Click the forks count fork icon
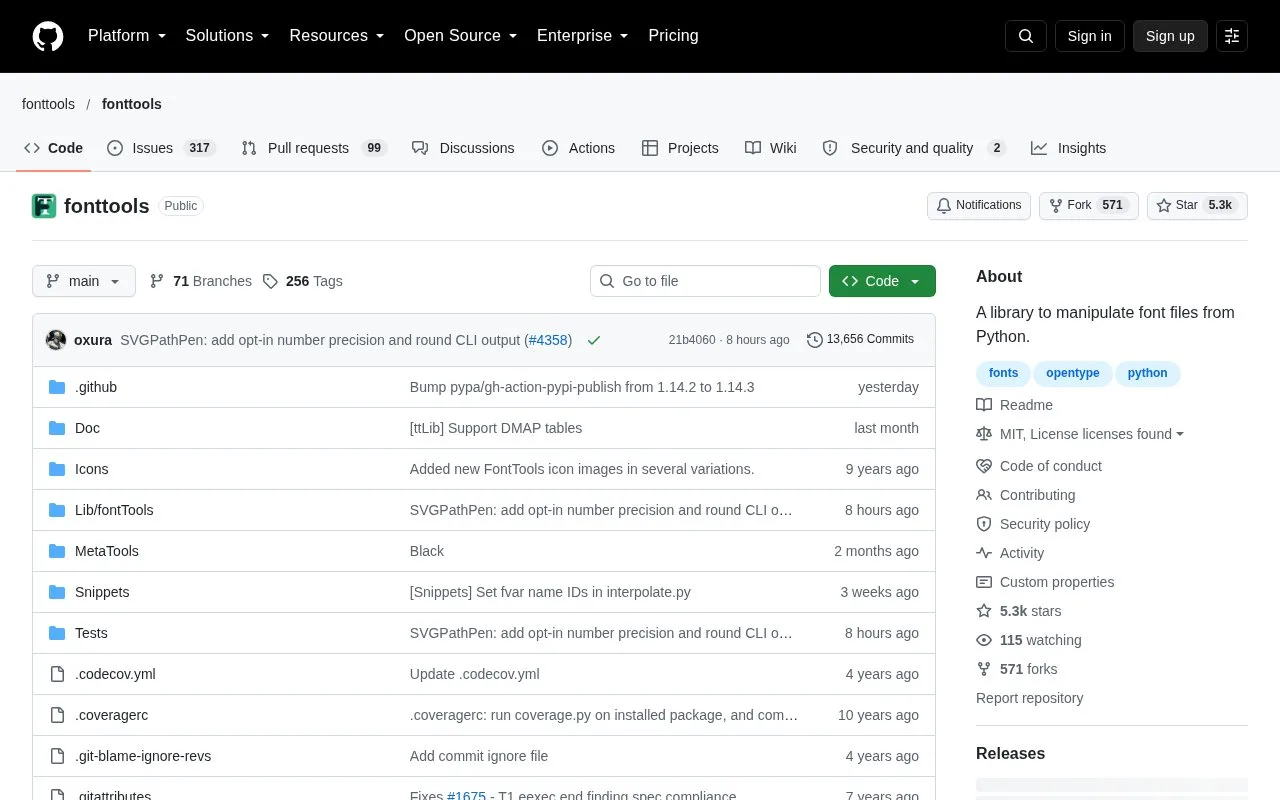This screenshot has width=1280, height=800. coord(984,669)
